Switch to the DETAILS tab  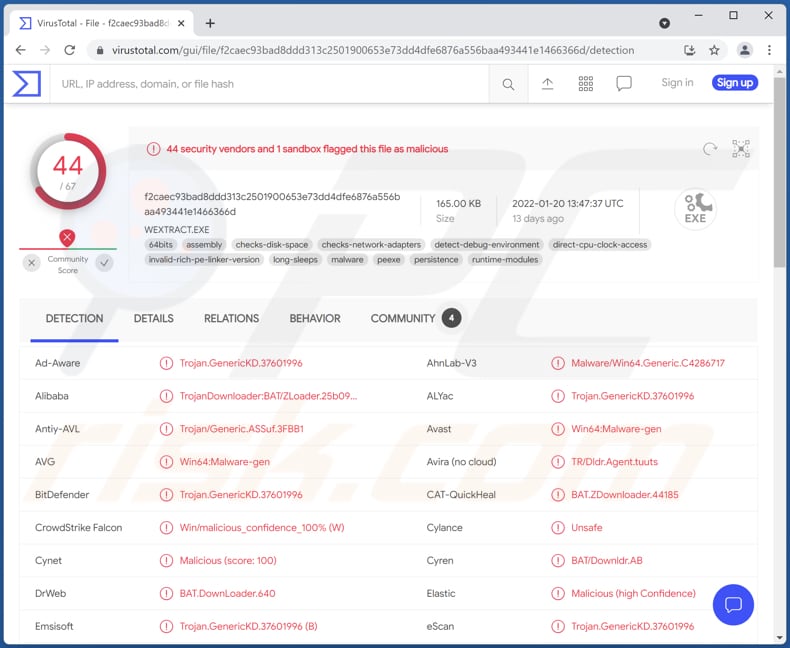154,318
